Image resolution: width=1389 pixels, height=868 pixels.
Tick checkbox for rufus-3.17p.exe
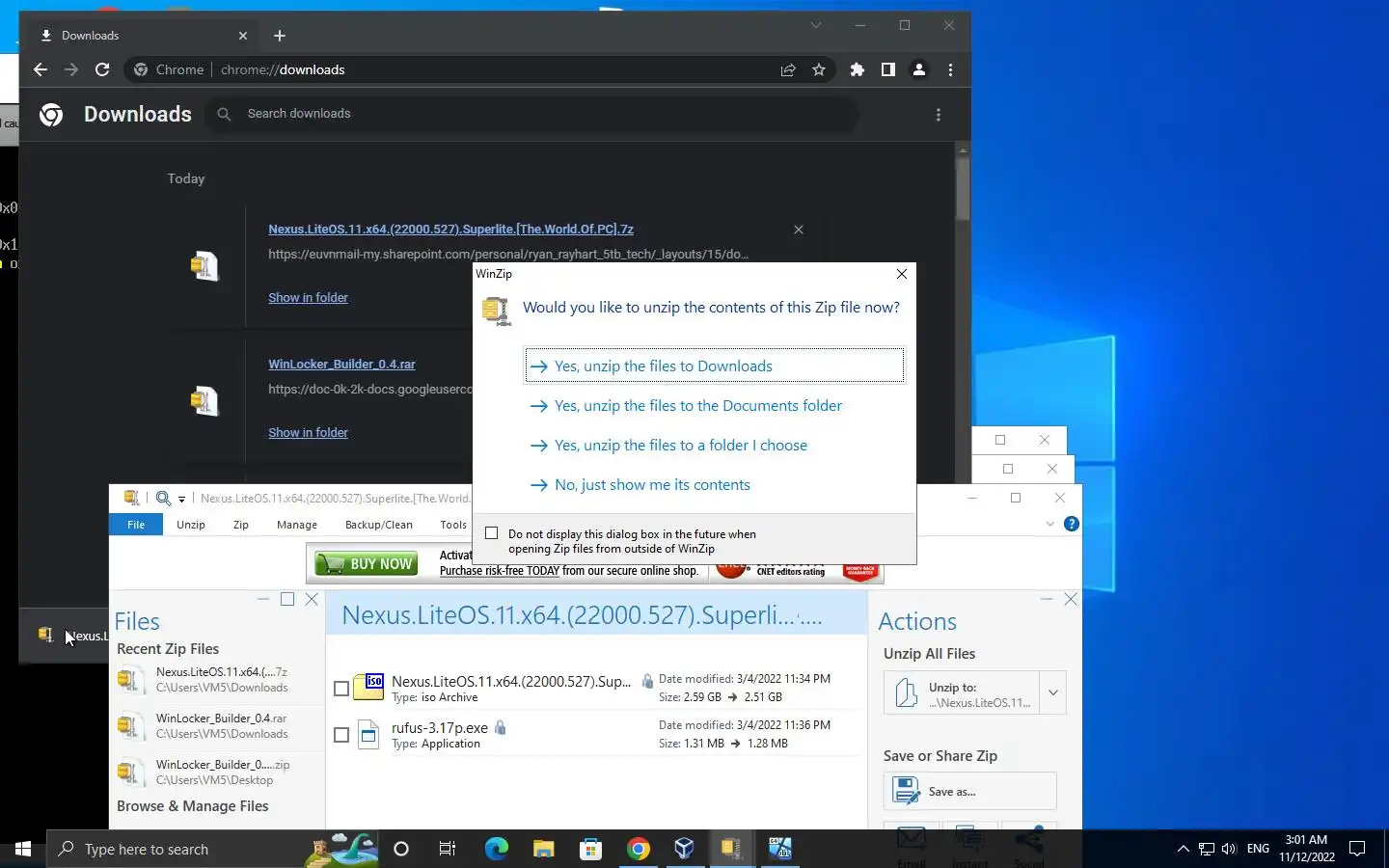pyautogui.click(x=341, y=735)
